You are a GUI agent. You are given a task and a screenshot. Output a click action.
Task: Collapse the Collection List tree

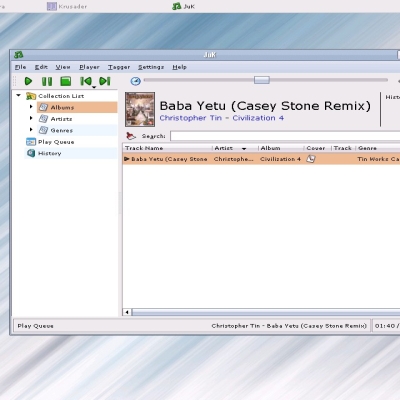(x=19, y=96)
